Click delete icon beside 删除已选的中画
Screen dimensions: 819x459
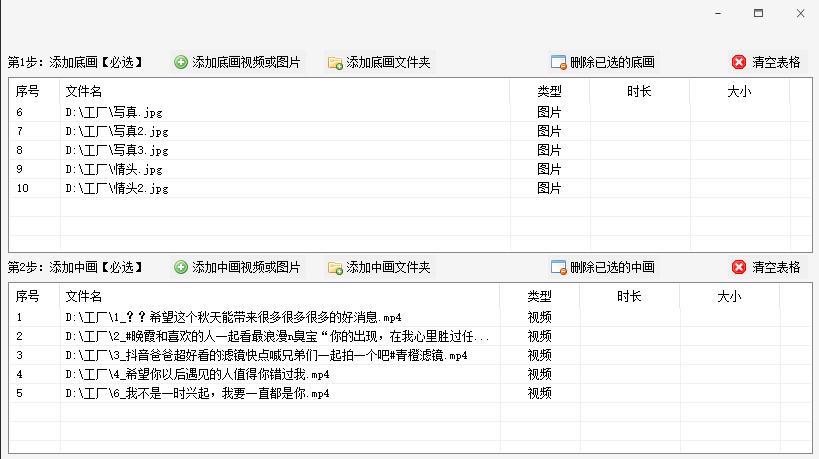click(558, 267)
